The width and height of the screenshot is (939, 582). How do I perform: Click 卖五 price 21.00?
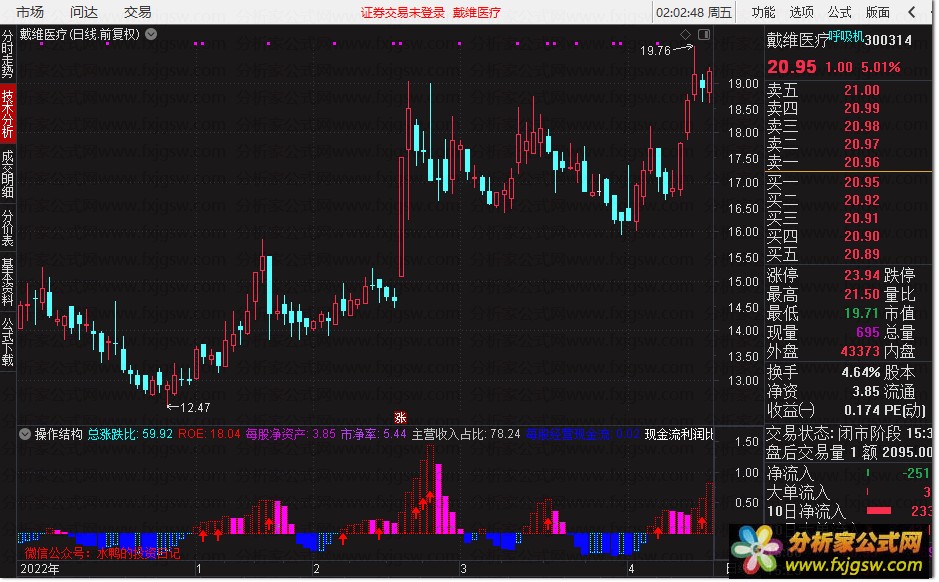[862, 90]
